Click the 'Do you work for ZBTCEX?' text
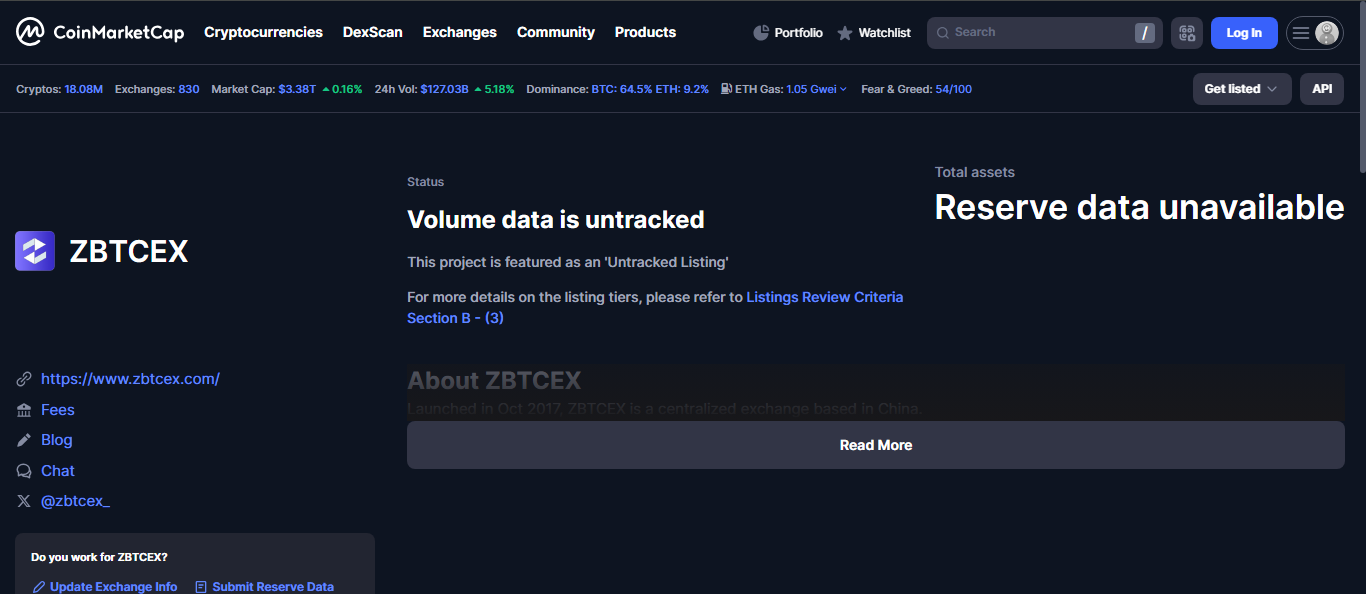Viewport: 1366px width, 594px height. [x=99, y=557]
